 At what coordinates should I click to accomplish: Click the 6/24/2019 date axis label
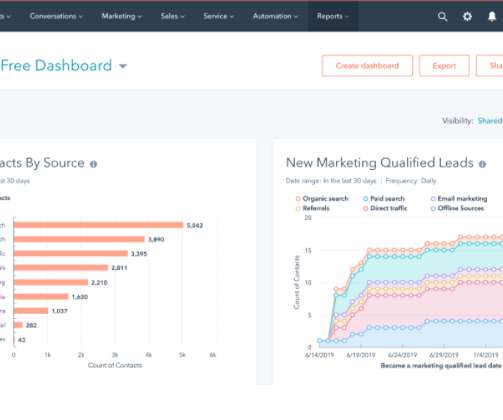[403, 355]
